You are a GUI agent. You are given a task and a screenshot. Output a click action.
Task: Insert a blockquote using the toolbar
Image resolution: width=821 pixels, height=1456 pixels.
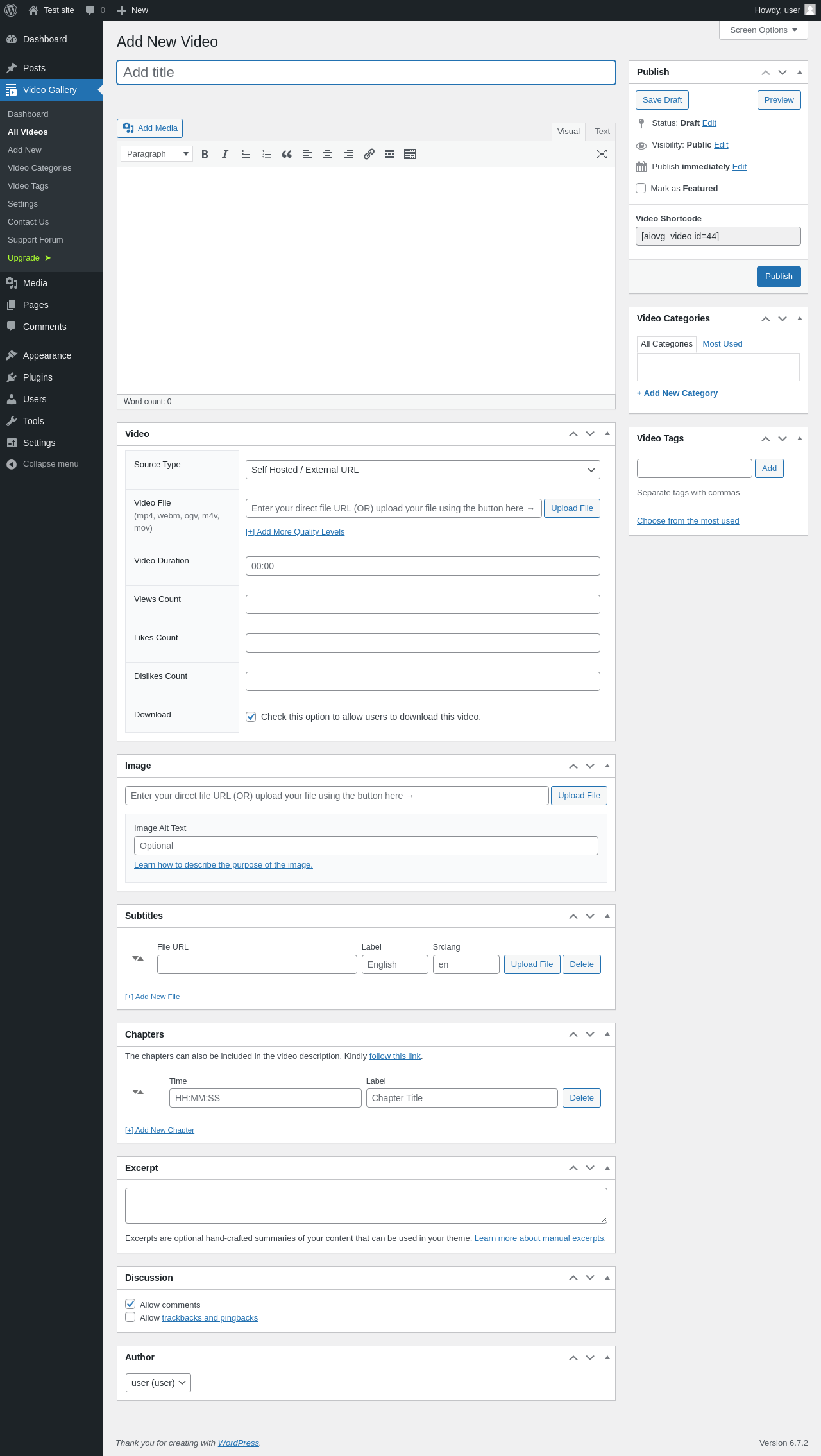coord(287,154)
